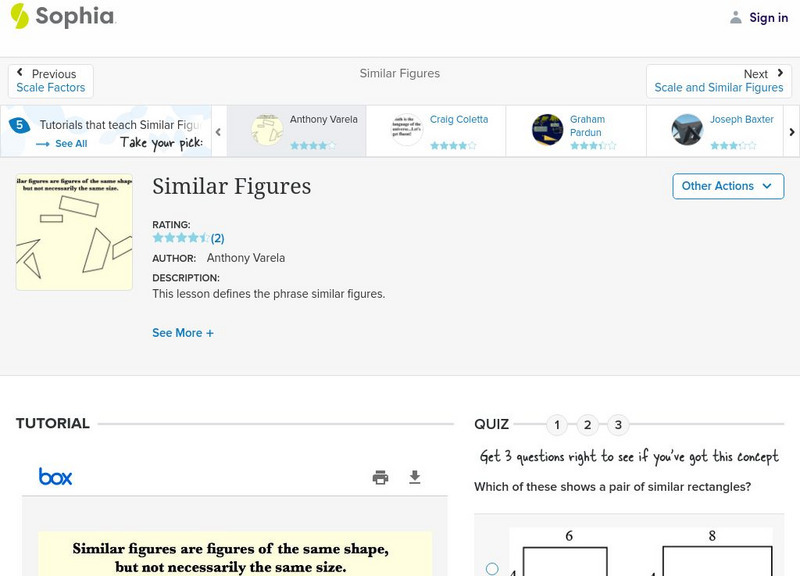Click the See All tutorials link
Image resolution: width=800 pixels, height=576 pixels.
click(62, 144)
